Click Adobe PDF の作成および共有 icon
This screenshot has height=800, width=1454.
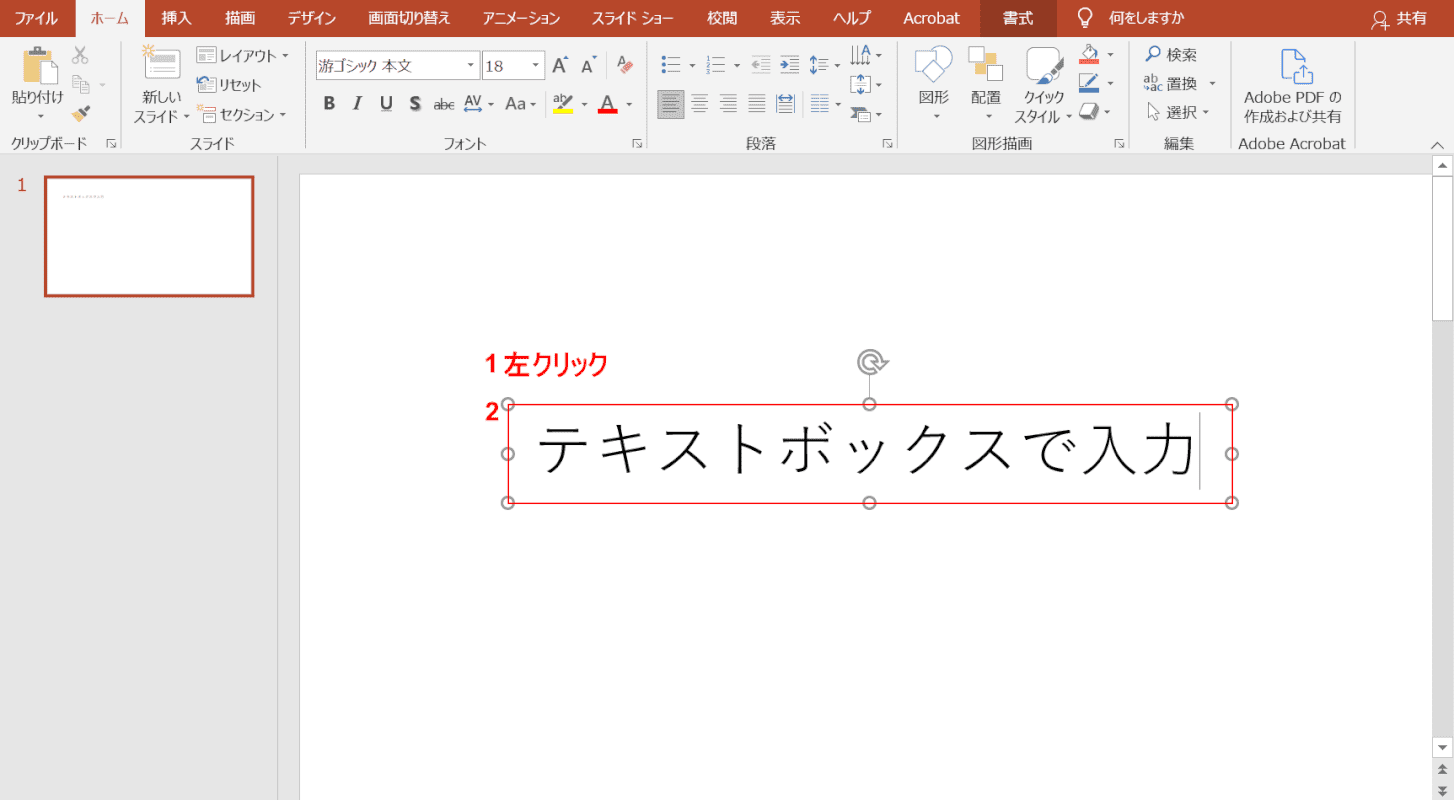click(x=1295, y=67)
